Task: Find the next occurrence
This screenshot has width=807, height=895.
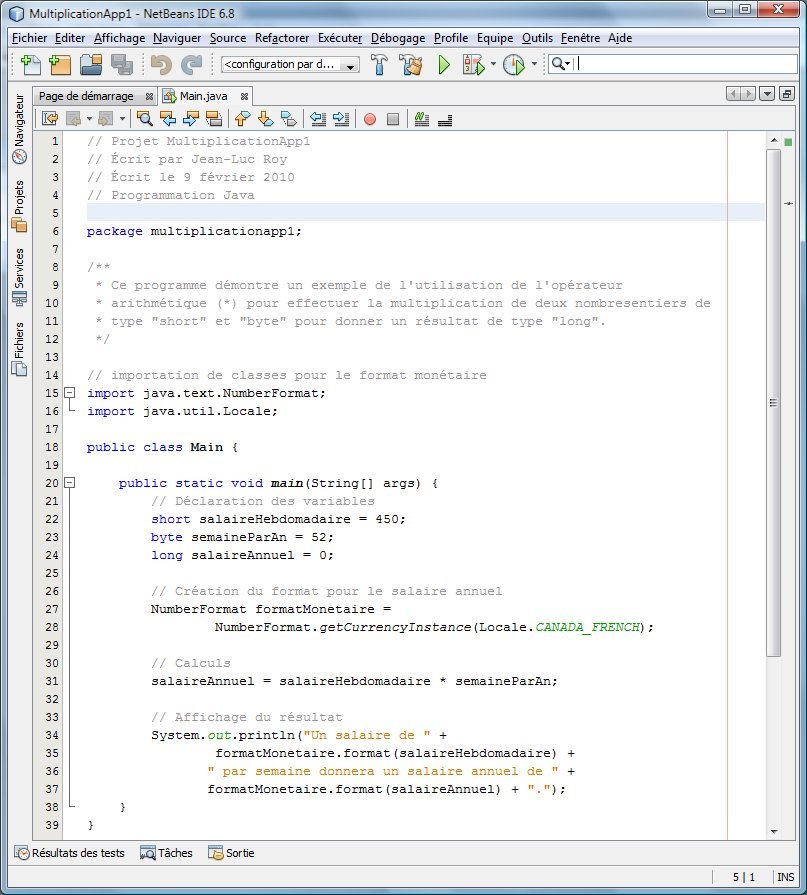Action: tap(191, 119)
